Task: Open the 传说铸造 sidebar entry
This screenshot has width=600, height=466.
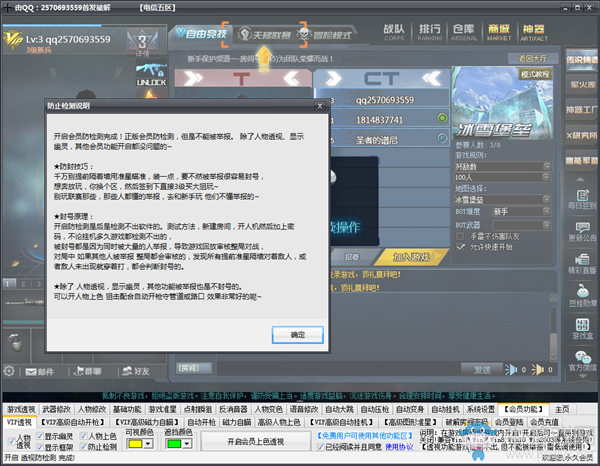Action: 582,59
